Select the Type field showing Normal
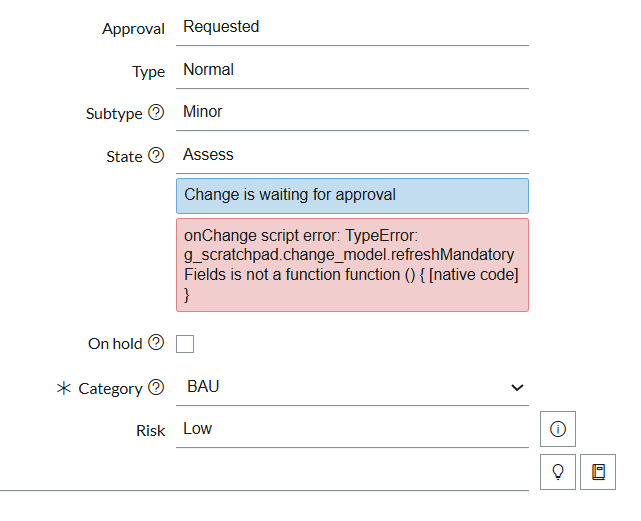641x521 pixels. (x=352, y=70)
